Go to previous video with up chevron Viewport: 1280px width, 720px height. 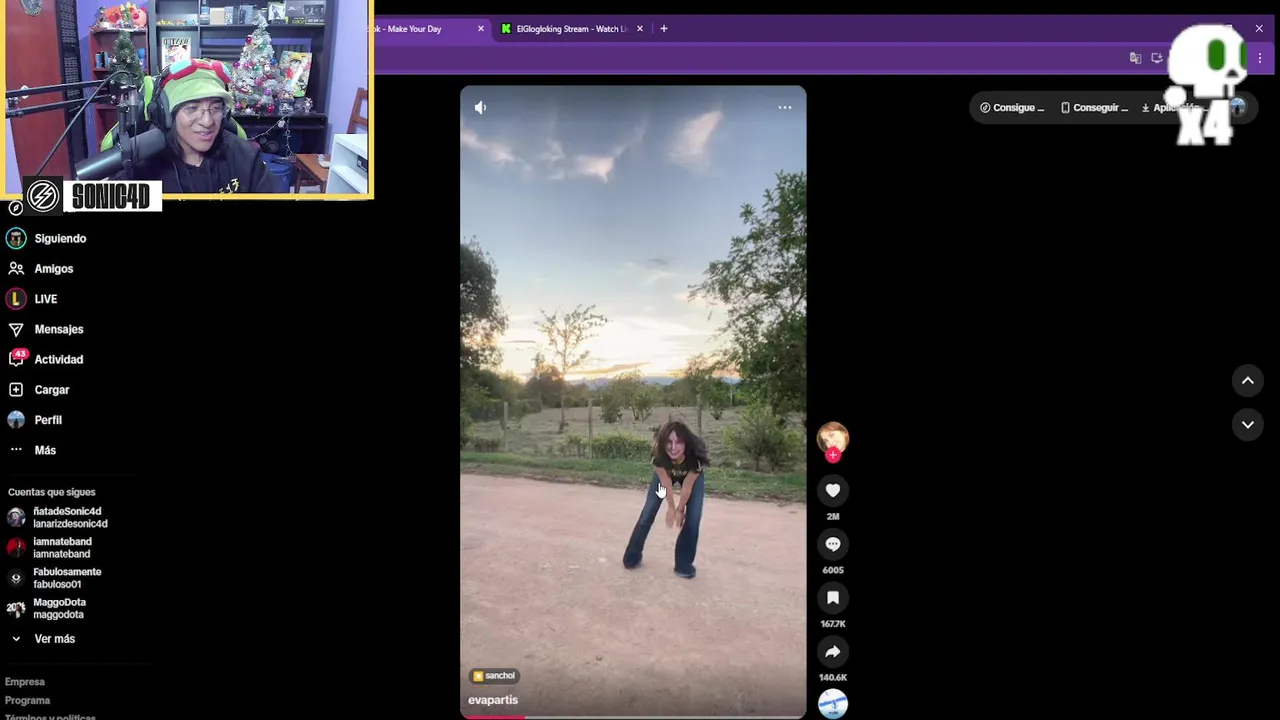point(1248,380)
